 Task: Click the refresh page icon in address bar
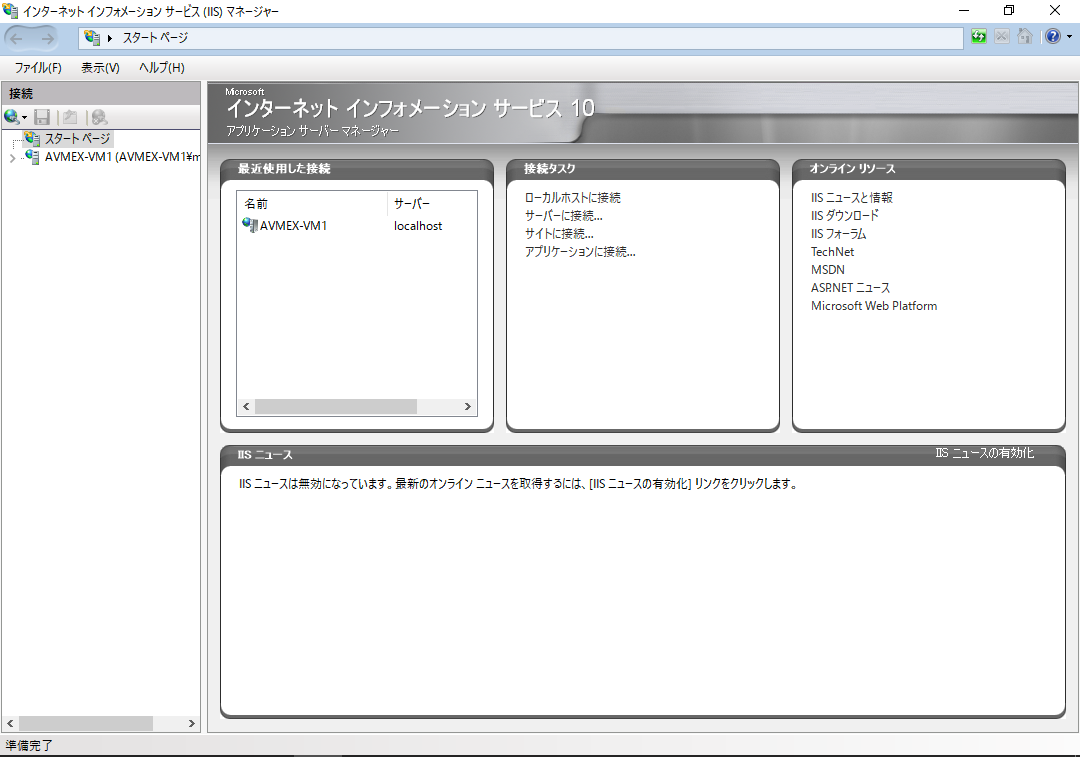point(979,37)
